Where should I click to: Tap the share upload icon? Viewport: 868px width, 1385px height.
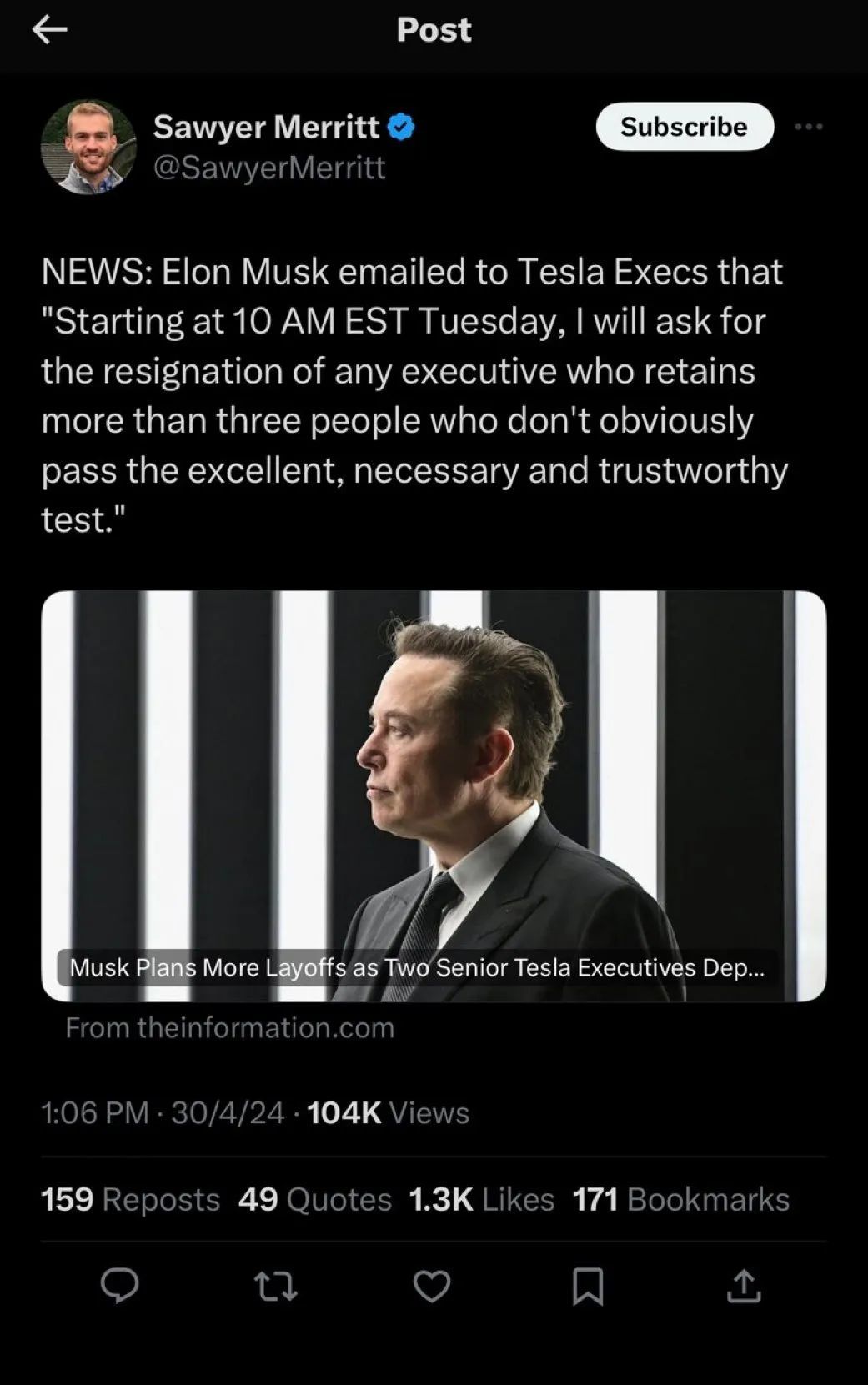(744, 1286)
